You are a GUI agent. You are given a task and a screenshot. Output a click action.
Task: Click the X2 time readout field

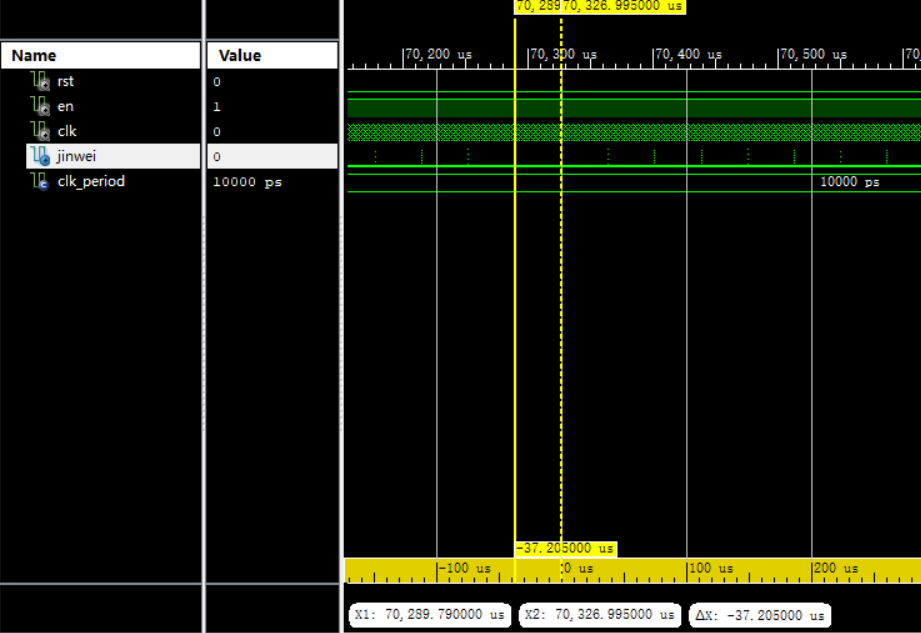[600, 615]
